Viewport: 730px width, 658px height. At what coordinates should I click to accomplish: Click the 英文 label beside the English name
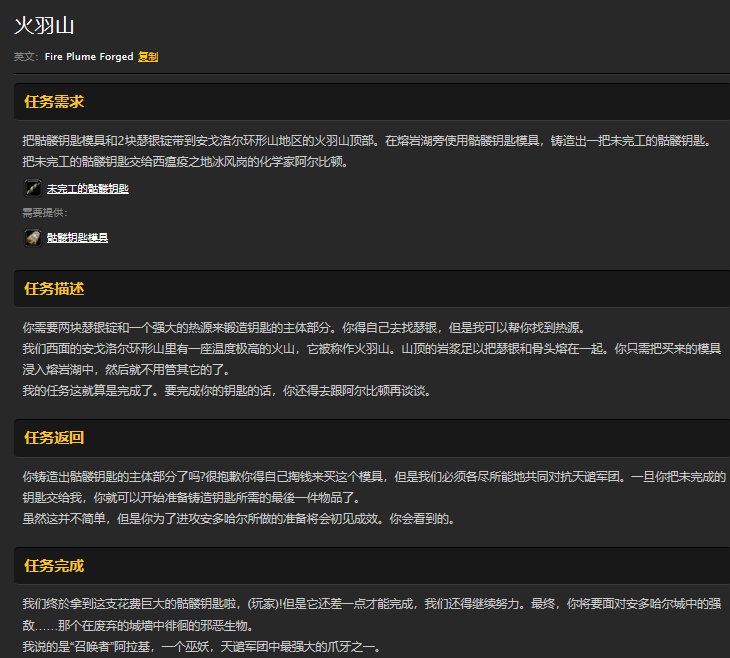point(26,57)
